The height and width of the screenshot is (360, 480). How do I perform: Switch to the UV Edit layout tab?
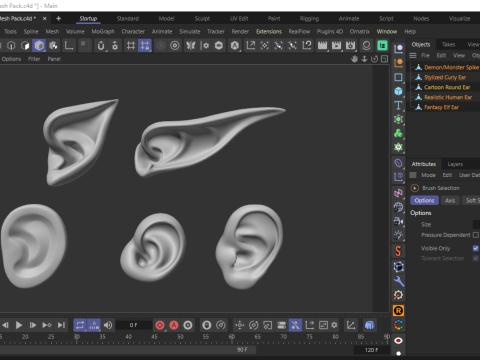pyautogui.click(x=239, y=19)
